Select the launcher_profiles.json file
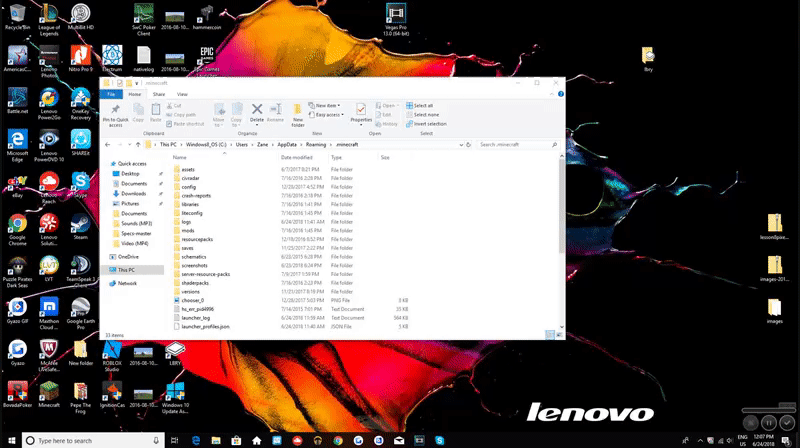Image resolution: width=800 pixels, height=448 pixels. tap(205, 327)
